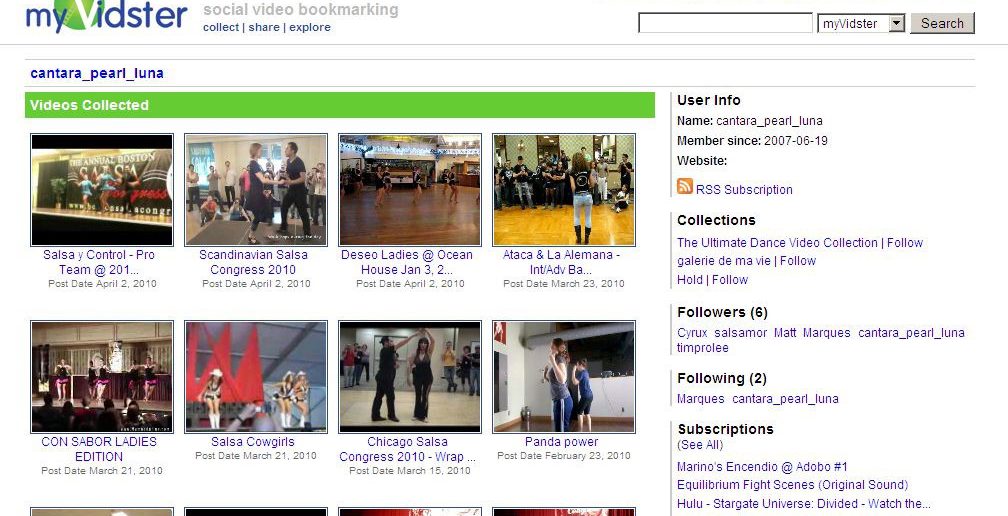Open the share link in header
1008x516 pixels.
click(x=264, y=27)
